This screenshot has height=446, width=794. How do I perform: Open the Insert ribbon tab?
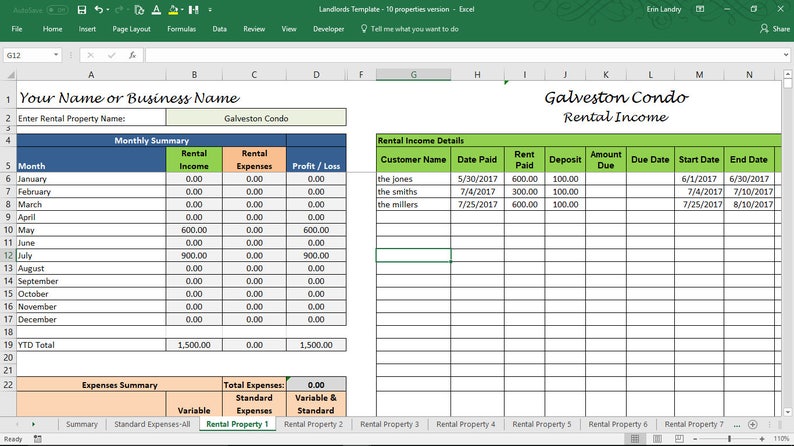point(87,29)
